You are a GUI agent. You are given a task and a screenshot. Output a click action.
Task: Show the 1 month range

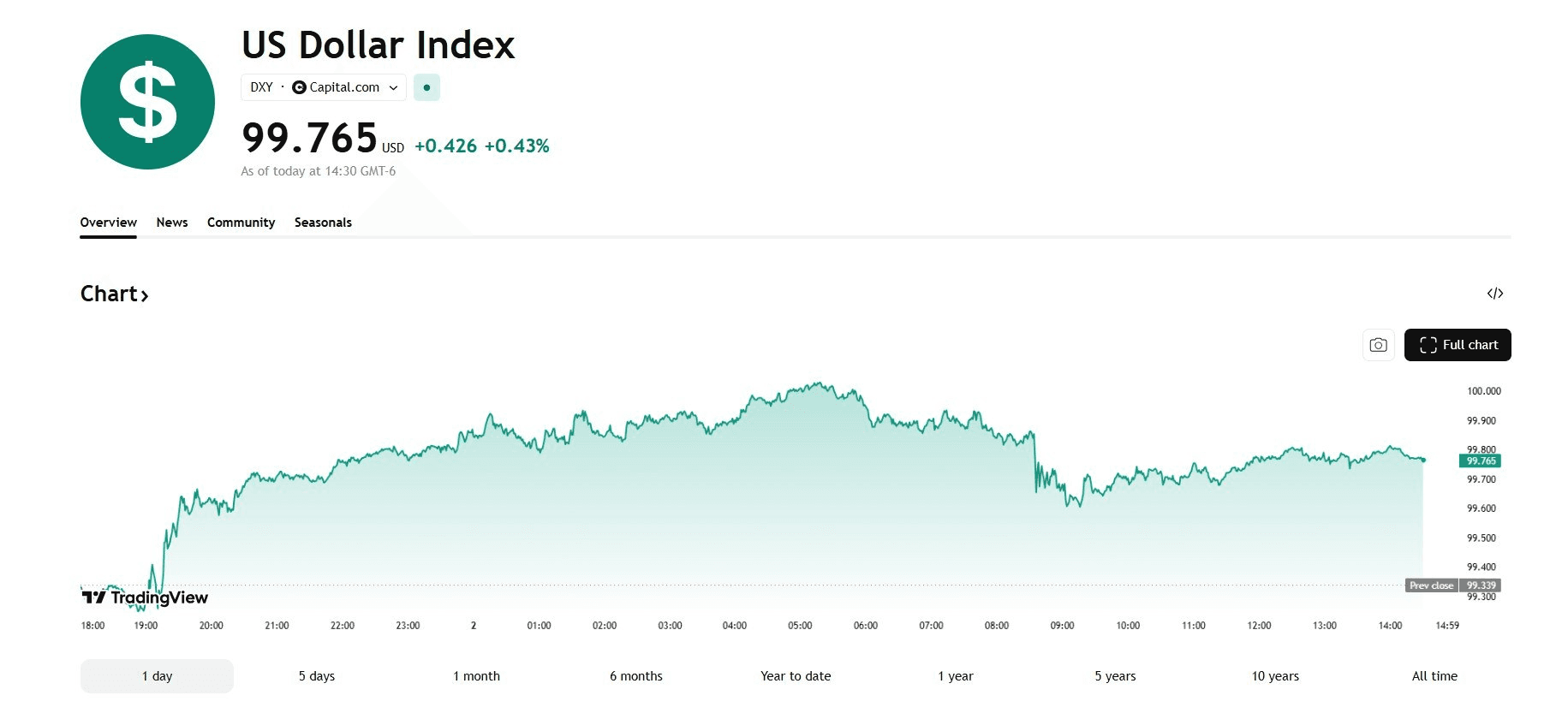pos(476,676)
